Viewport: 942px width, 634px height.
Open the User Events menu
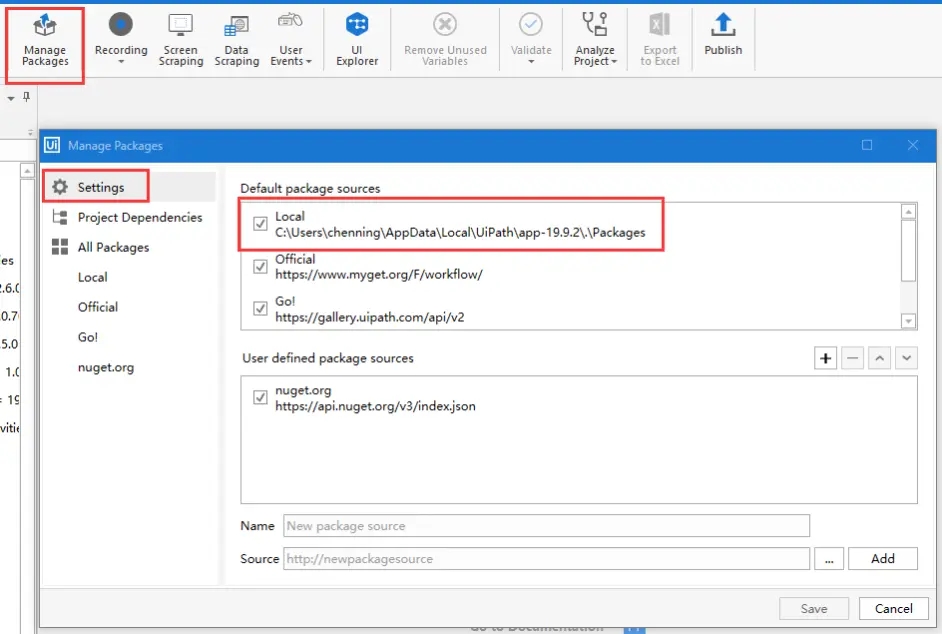291,40
